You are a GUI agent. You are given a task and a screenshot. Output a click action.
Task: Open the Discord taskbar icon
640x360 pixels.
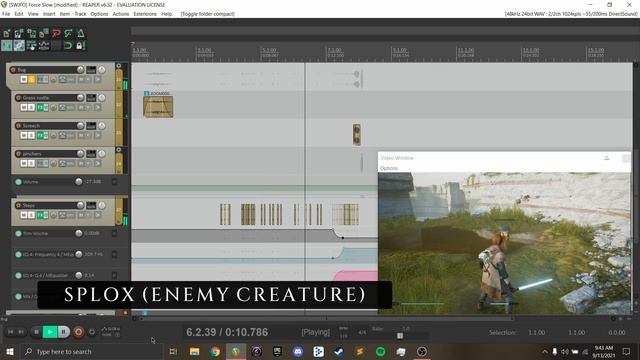(x=298, y=351)
